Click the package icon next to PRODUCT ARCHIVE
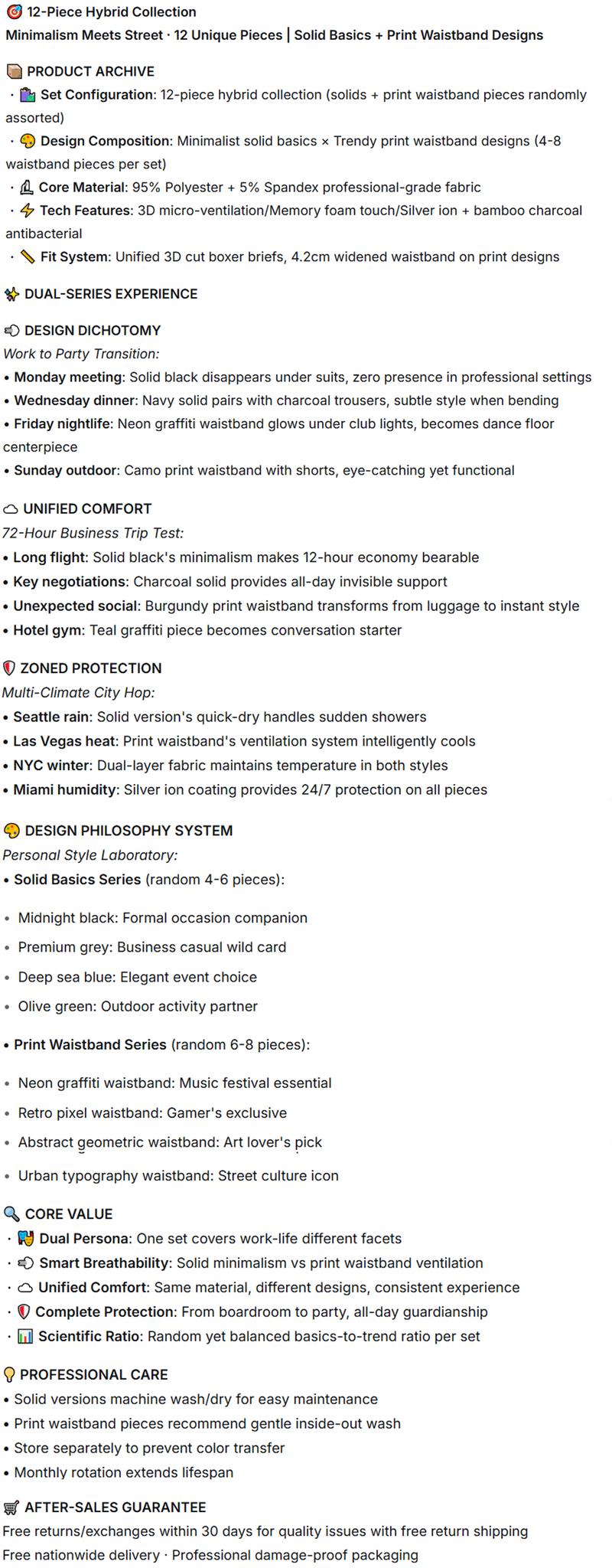This screenshot has height=1568, width=612. tap(14, 72)
